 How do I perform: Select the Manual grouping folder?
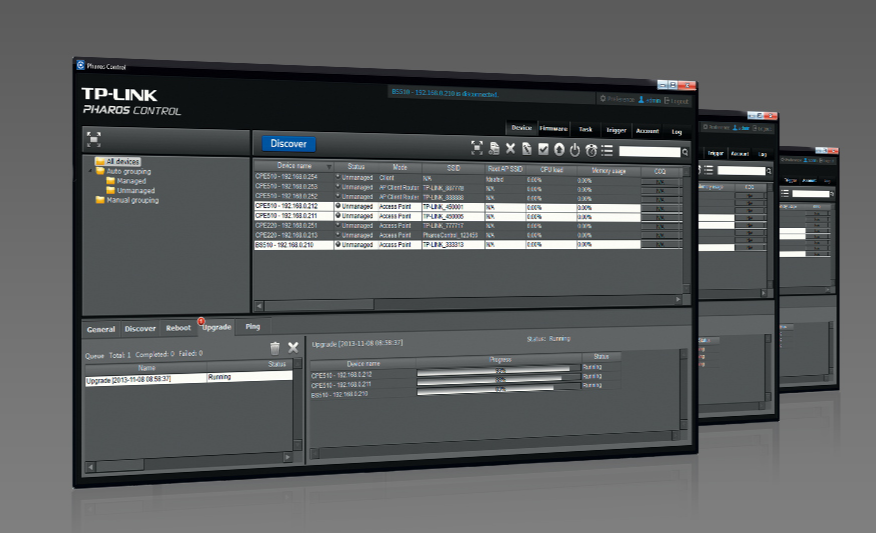coord(131,200)
